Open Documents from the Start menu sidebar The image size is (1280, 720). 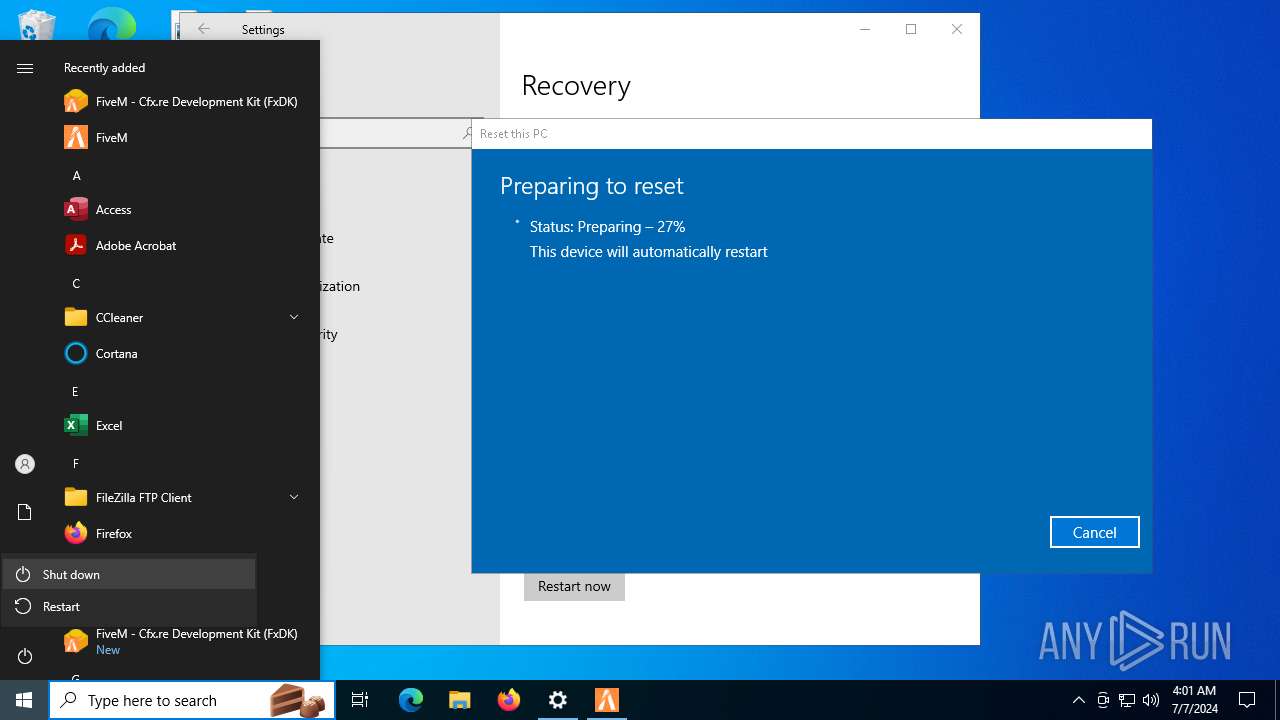25,512
